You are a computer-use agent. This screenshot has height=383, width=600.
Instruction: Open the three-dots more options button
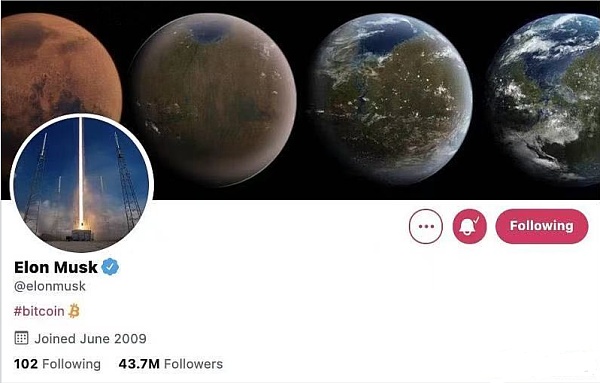pos(426,227)
